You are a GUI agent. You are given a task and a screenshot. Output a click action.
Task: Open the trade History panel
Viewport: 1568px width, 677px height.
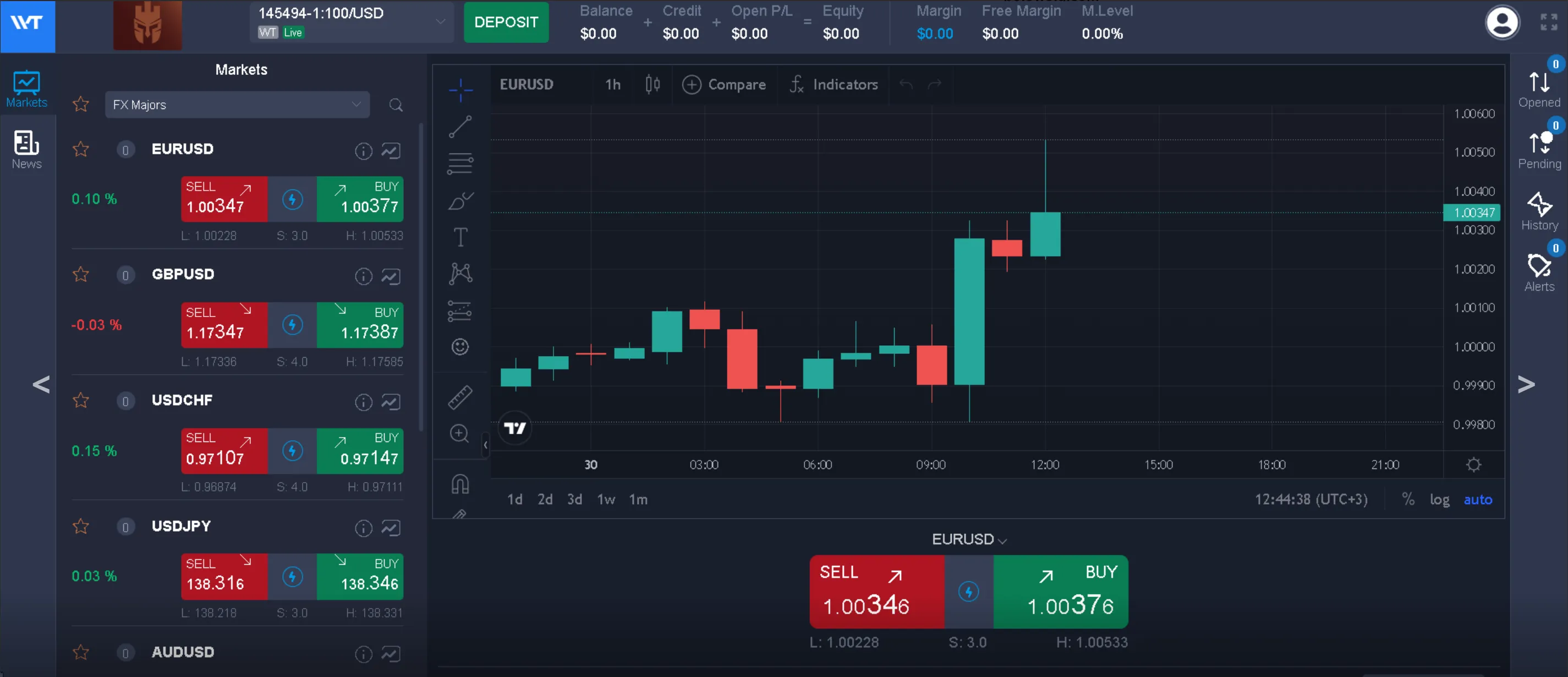pos(1539,211)
